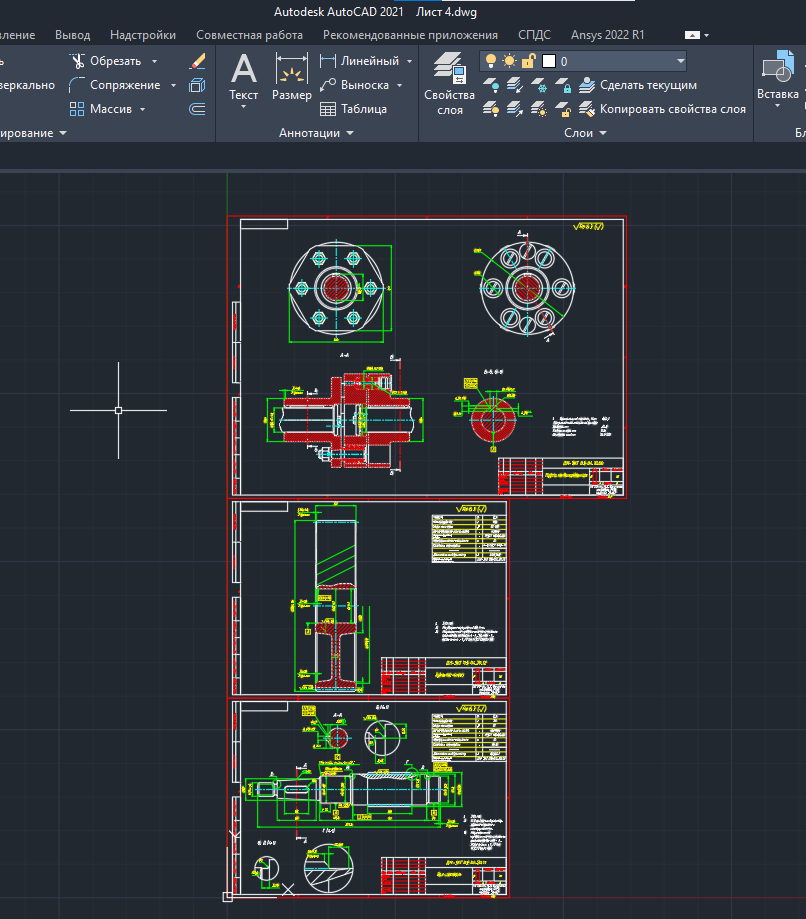Switch to the СПДС ribbon tab
This screenshot has height=919, width=806.
tap(534, 35)
